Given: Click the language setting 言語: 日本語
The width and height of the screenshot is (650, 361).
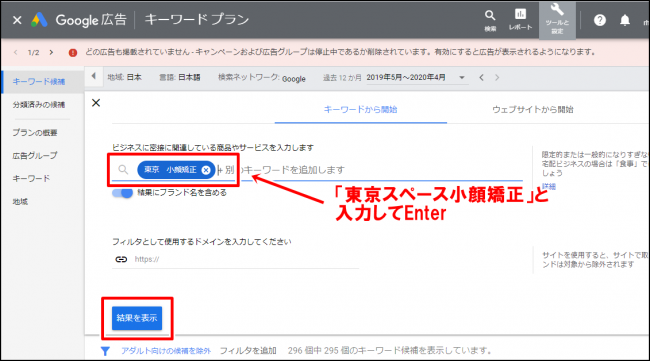Looking at the screenshot, I should pos(180,77).
